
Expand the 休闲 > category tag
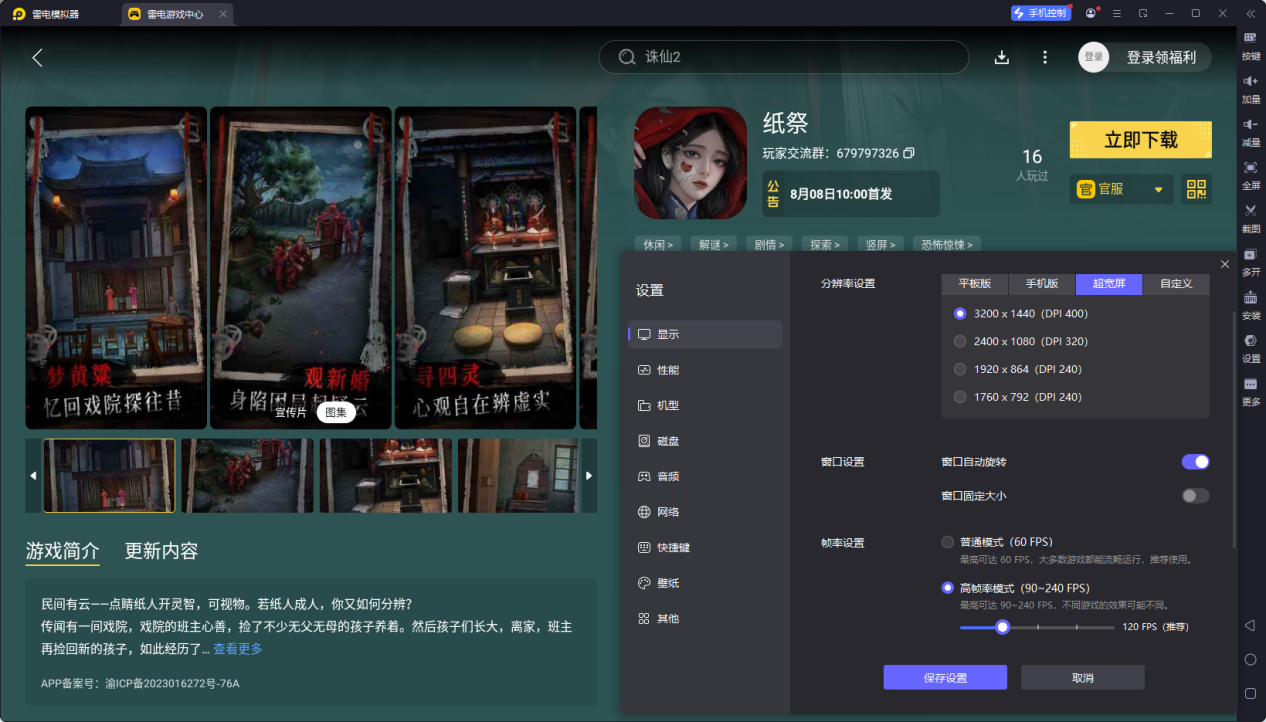658,244
